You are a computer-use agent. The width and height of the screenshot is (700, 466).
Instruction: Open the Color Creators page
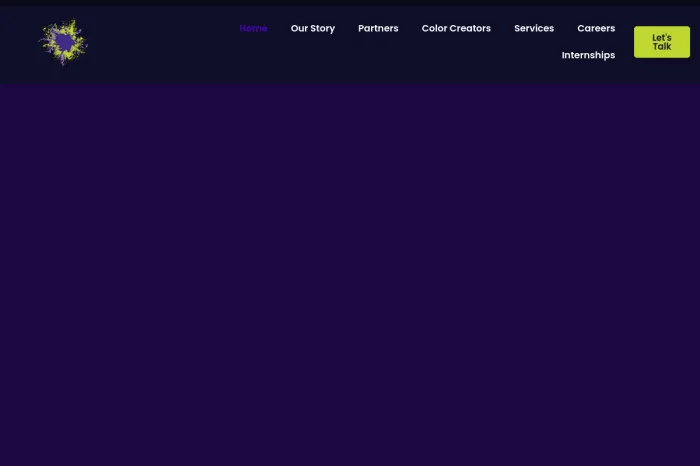click(456, 28)
